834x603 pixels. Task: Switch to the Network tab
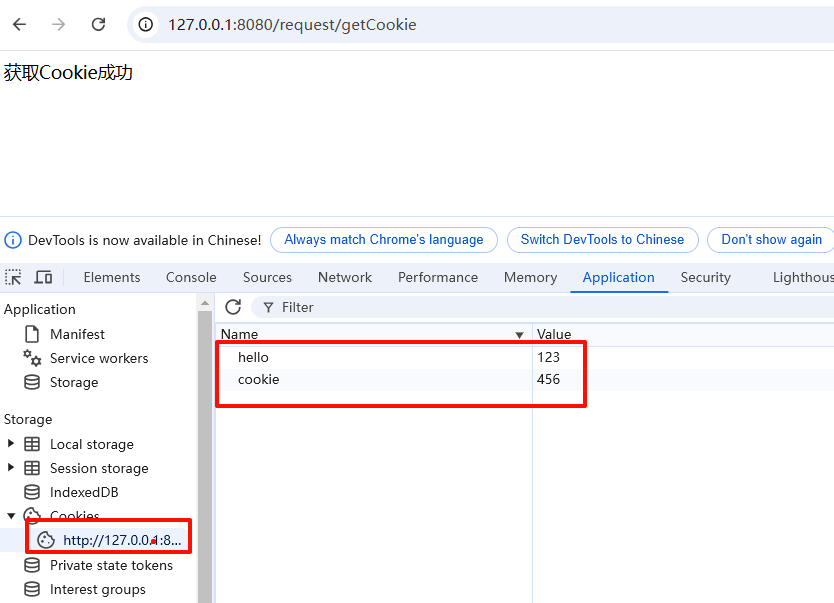345,277
